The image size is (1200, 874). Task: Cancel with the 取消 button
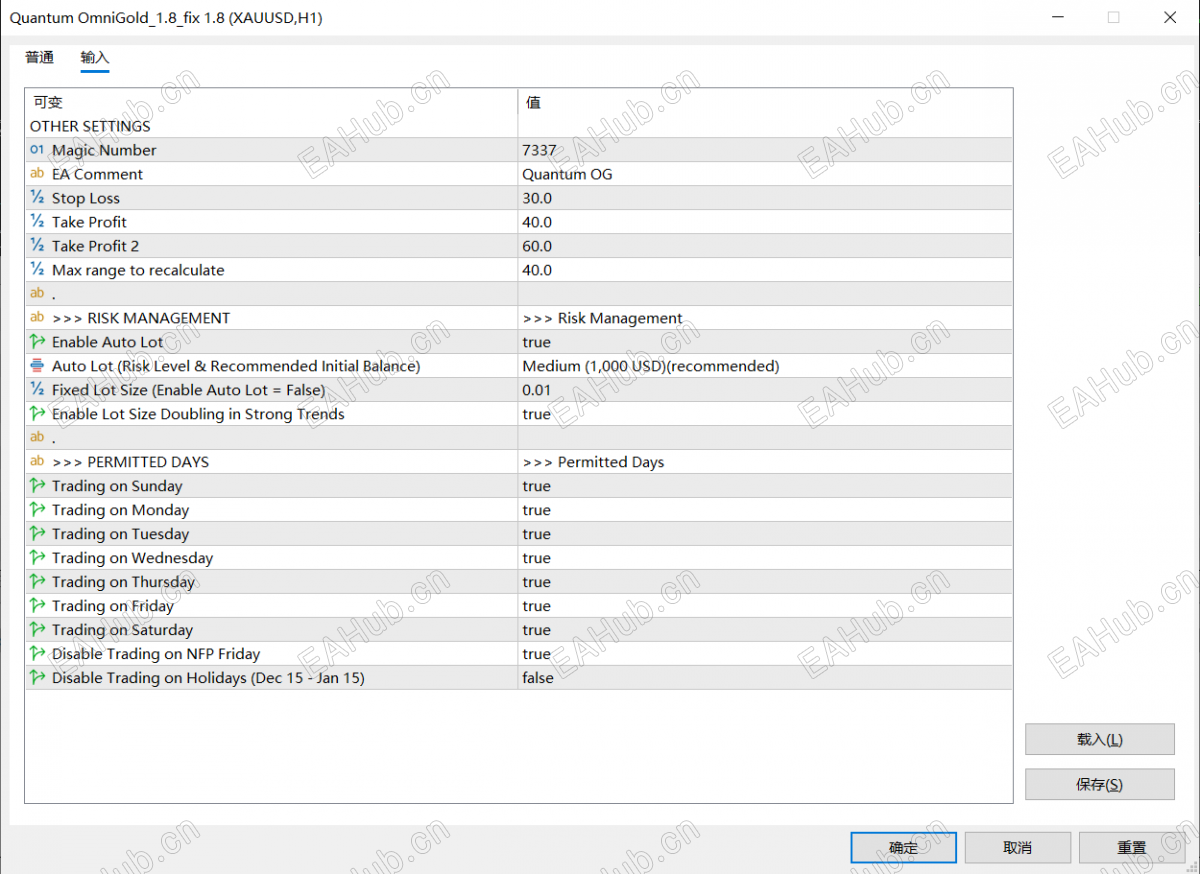(x=1017, y=848)
